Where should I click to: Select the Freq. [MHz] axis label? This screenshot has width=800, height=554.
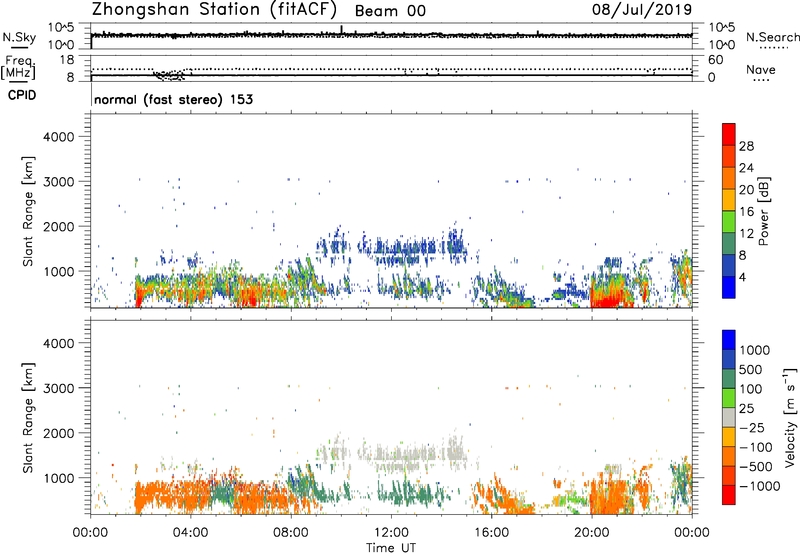point(18,68)
